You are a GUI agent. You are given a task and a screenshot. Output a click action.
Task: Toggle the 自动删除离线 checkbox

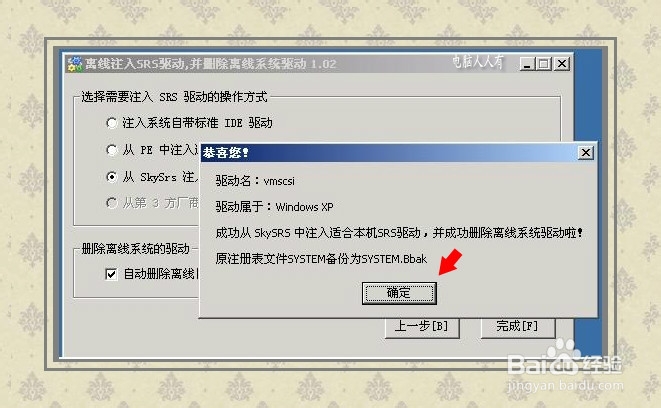click(x=111, y=274)
